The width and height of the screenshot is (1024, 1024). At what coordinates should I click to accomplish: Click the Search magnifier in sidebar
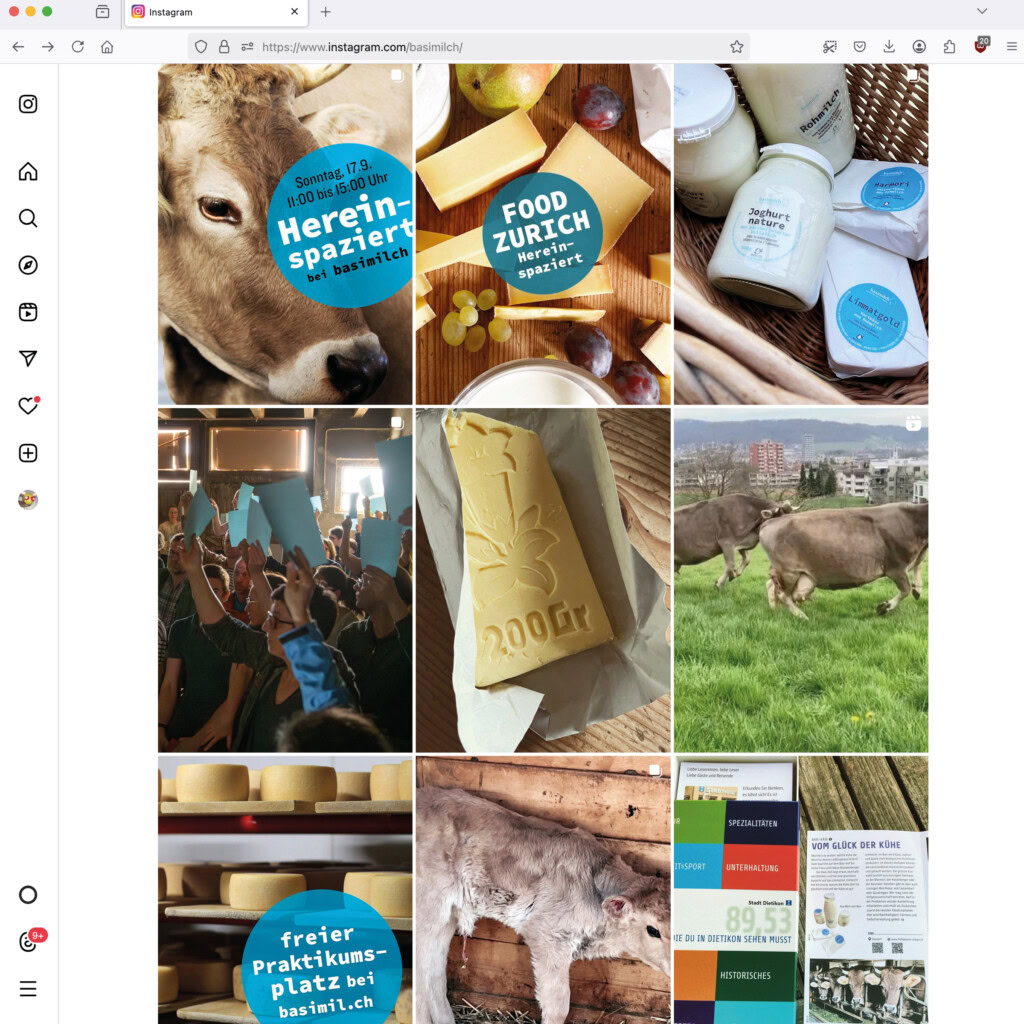click(x=28, y=218)
